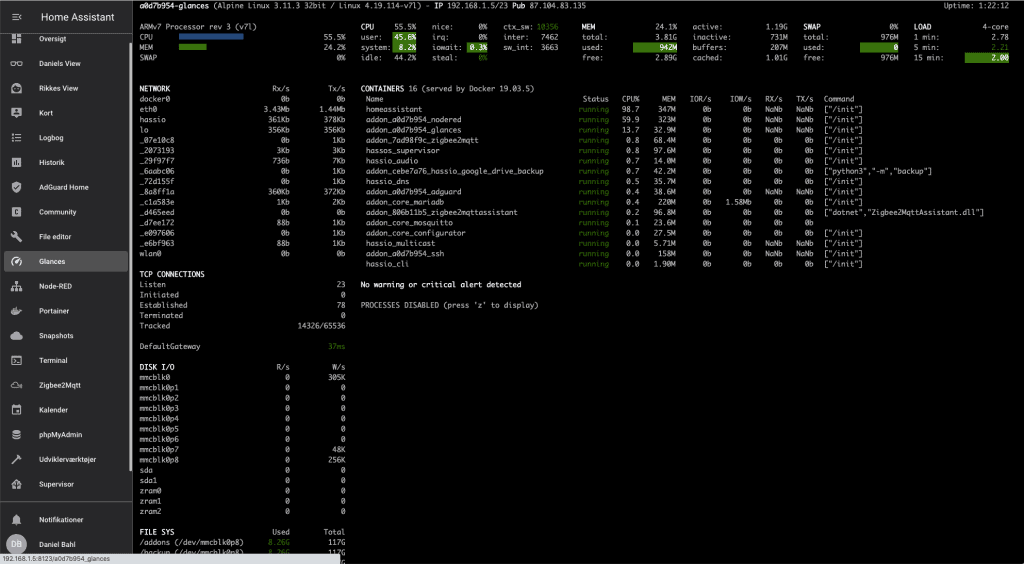1024x564 pixels.
Task: Click the Notifikationer bell icon
Action: point(16,520)
